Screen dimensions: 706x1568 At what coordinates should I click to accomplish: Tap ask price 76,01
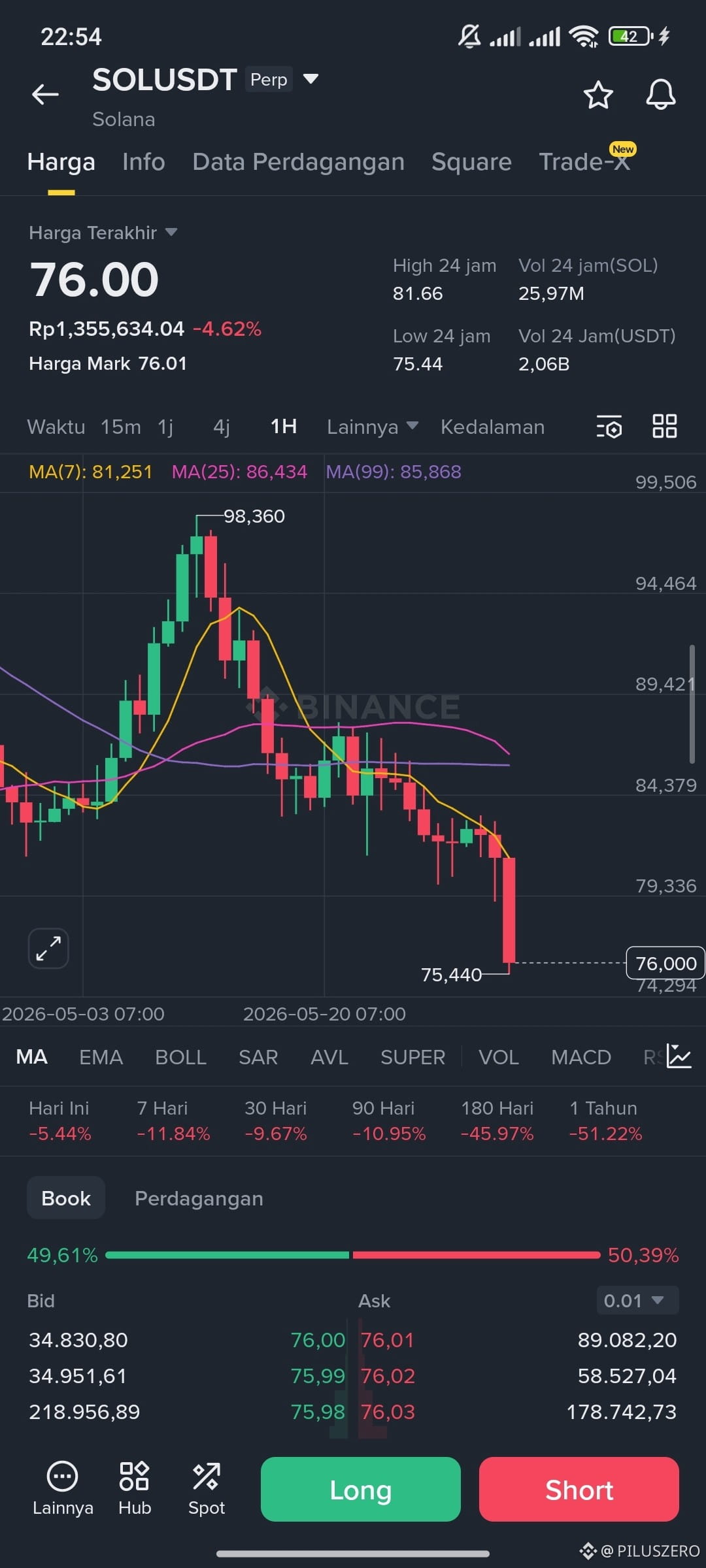coord(388,1340)
